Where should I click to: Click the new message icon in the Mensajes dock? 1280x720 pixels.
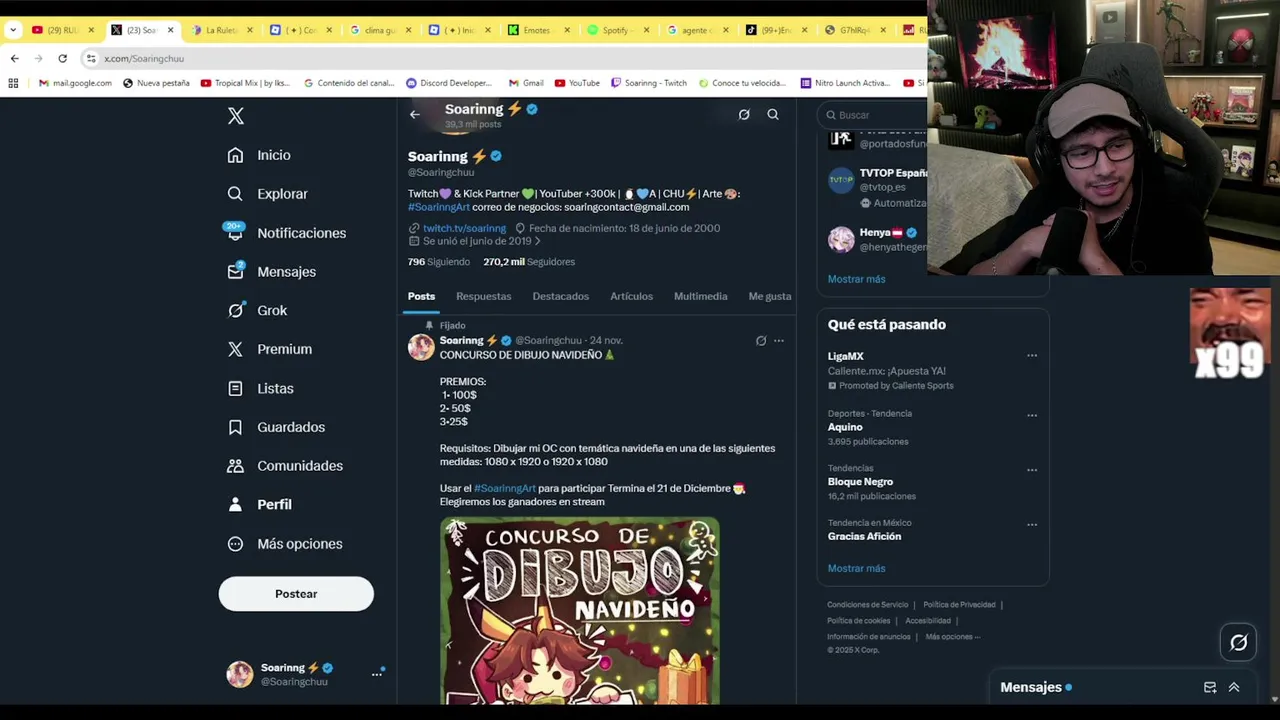[x=1210, y=687]
